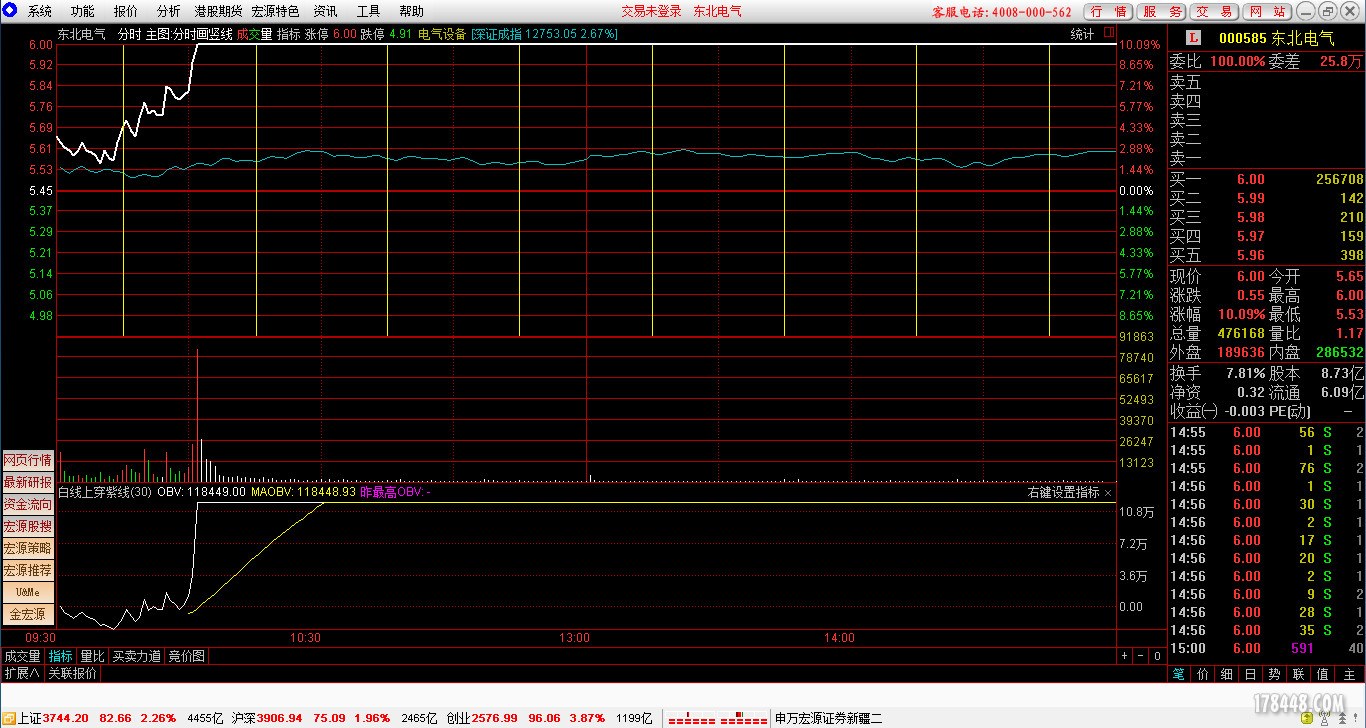Switch to the 指标 sub-chart tab

[61, 656]
